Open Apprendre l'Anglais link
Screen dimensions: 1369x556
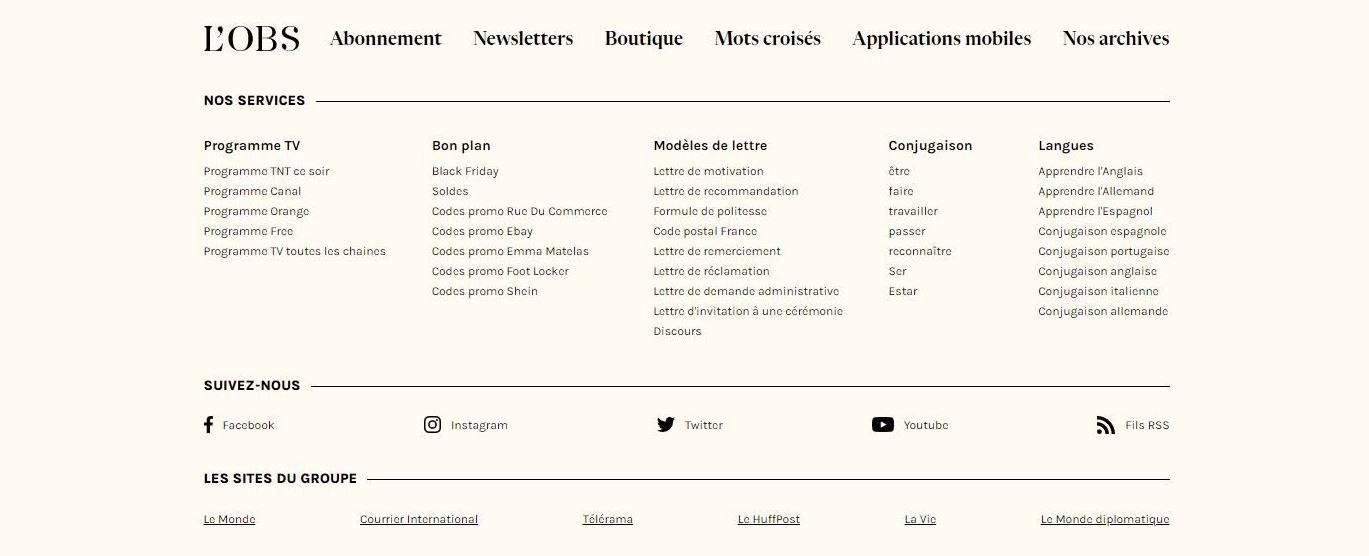point(1090,172)
